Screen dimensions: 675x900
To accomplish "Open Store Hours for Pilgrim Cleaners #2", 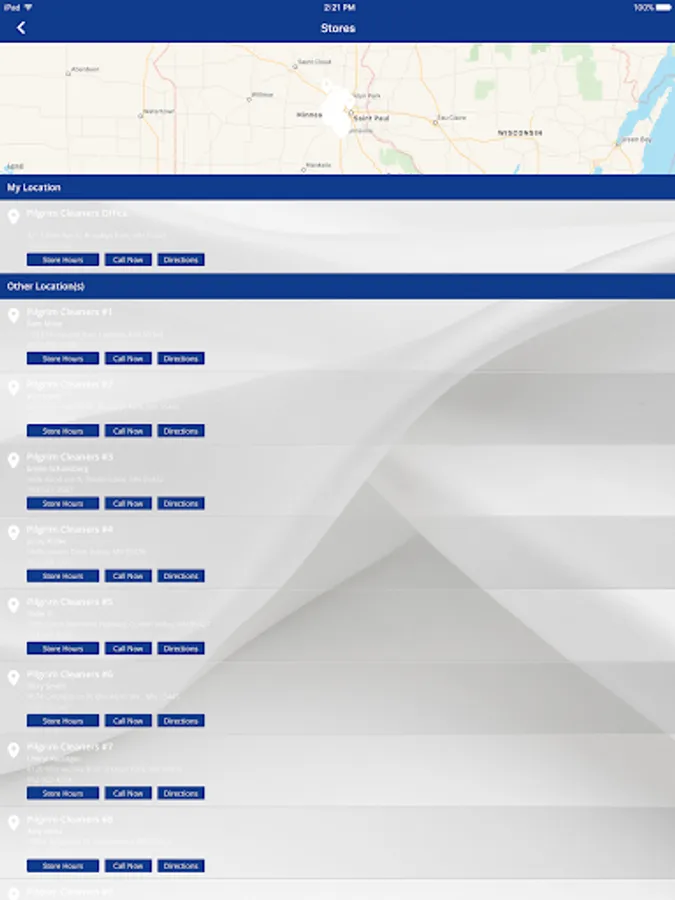I will [x=63, y=430].
